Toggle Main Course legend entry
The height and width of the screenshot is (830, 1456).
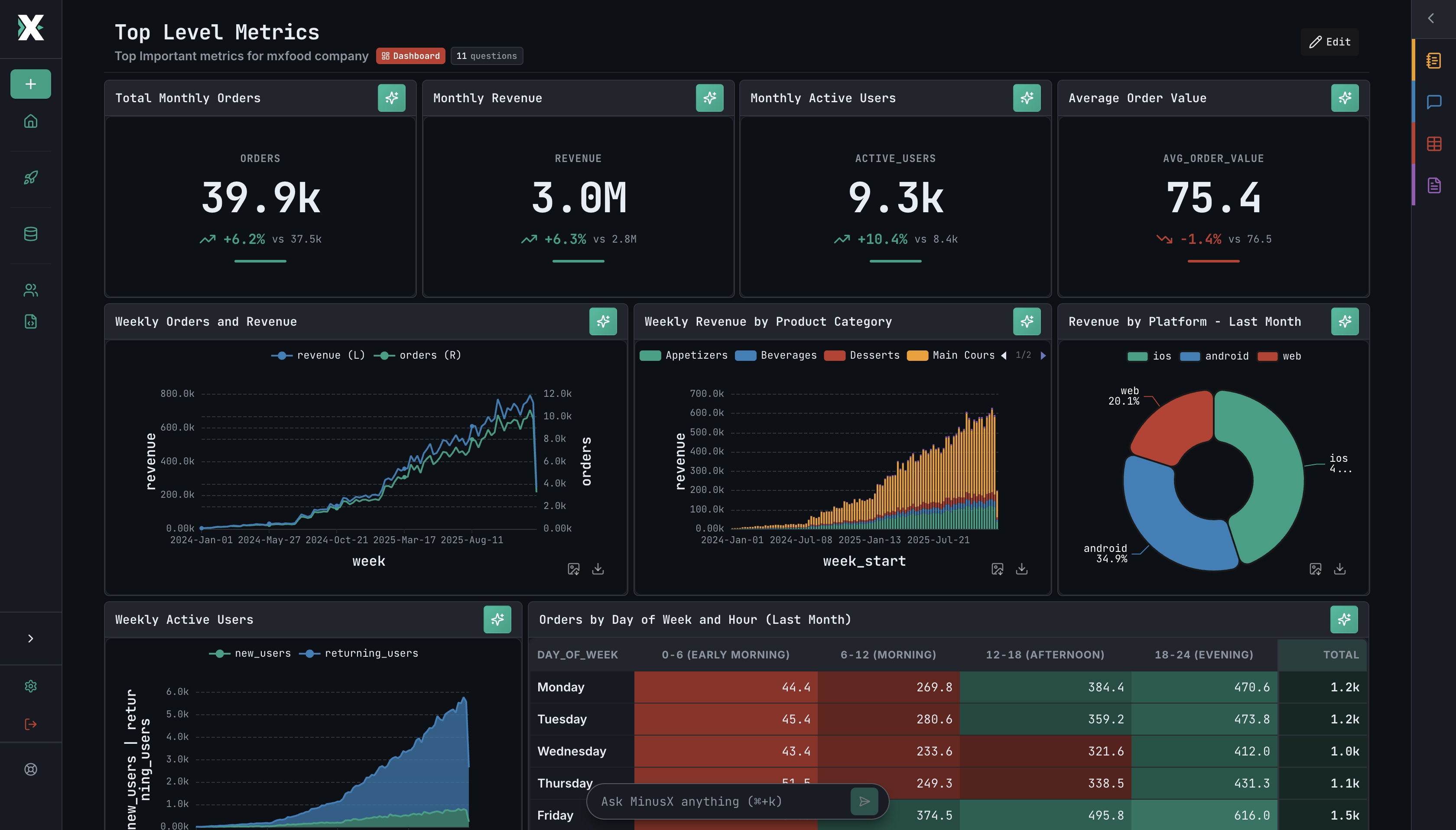pyautogui.click(x=951, y=355)
